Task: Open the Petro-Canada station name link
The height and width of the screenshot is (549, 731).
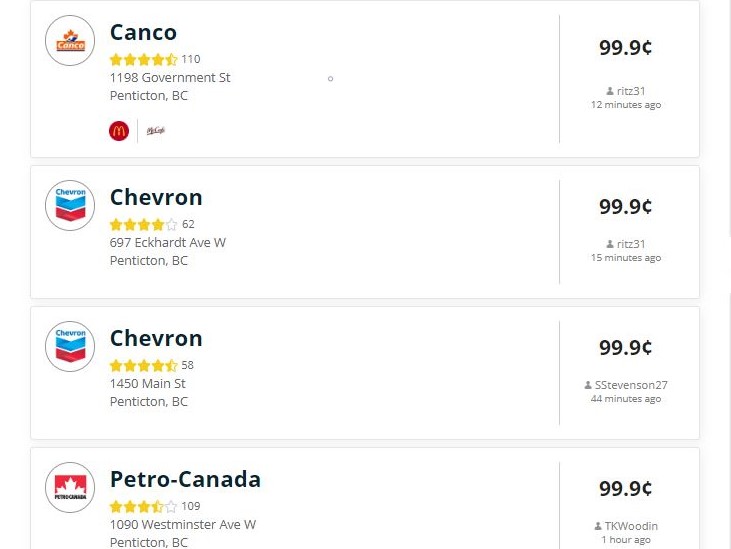Action: [x=185, y=479]
